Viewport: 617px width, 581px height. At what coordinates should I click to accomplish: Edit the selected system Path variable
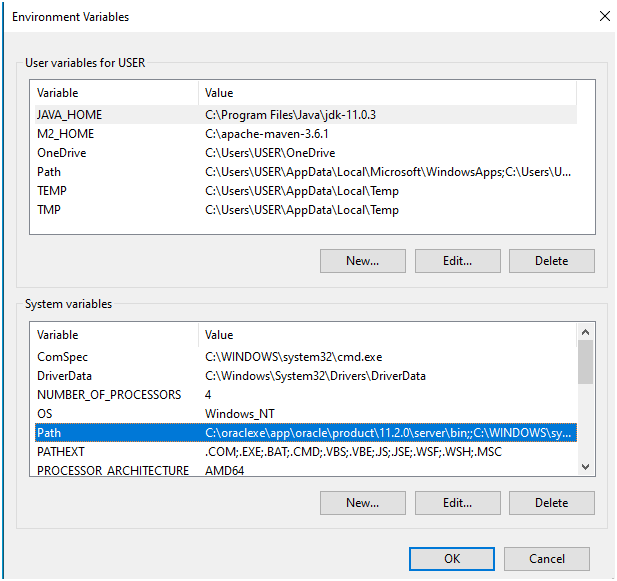coord(457,503)
